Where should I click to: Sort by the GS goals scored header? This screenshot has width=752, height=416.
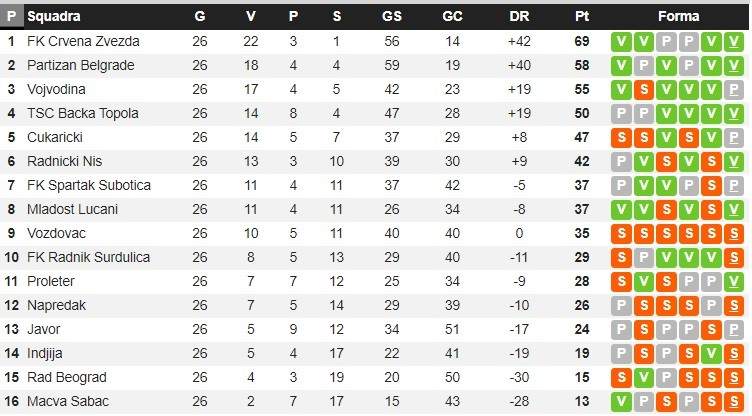[391, 16]
